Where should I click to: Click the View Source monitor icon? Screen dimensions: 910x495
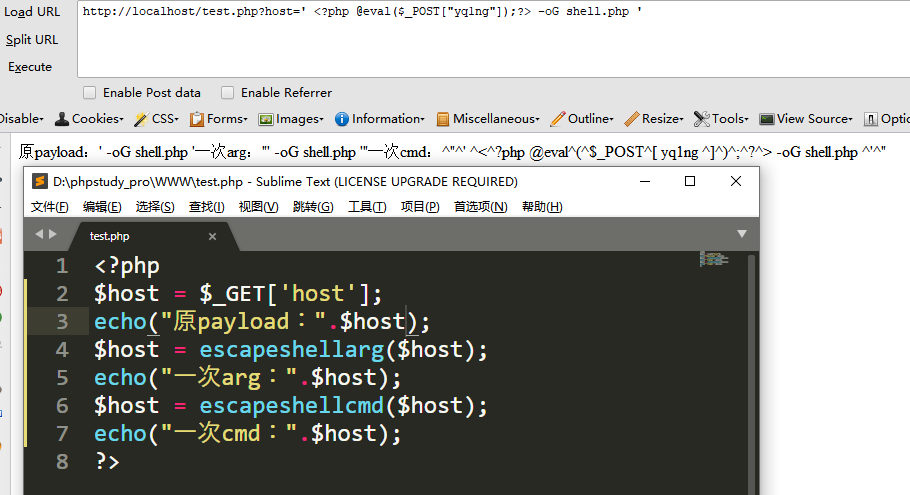click(x=767, y=119)
